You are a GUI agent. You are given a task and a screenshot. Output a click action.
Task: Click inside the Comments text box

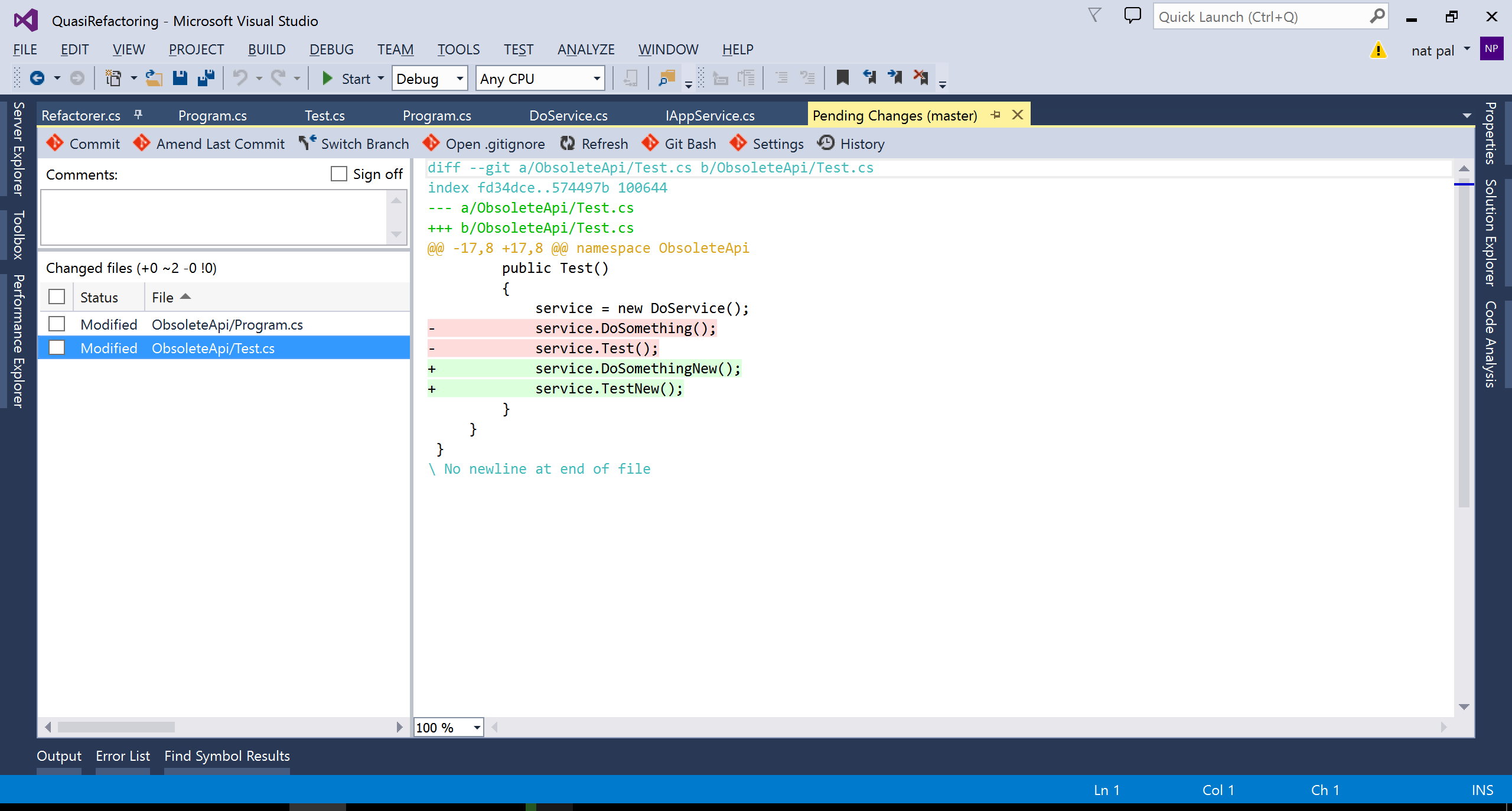[x=214, y=217]
